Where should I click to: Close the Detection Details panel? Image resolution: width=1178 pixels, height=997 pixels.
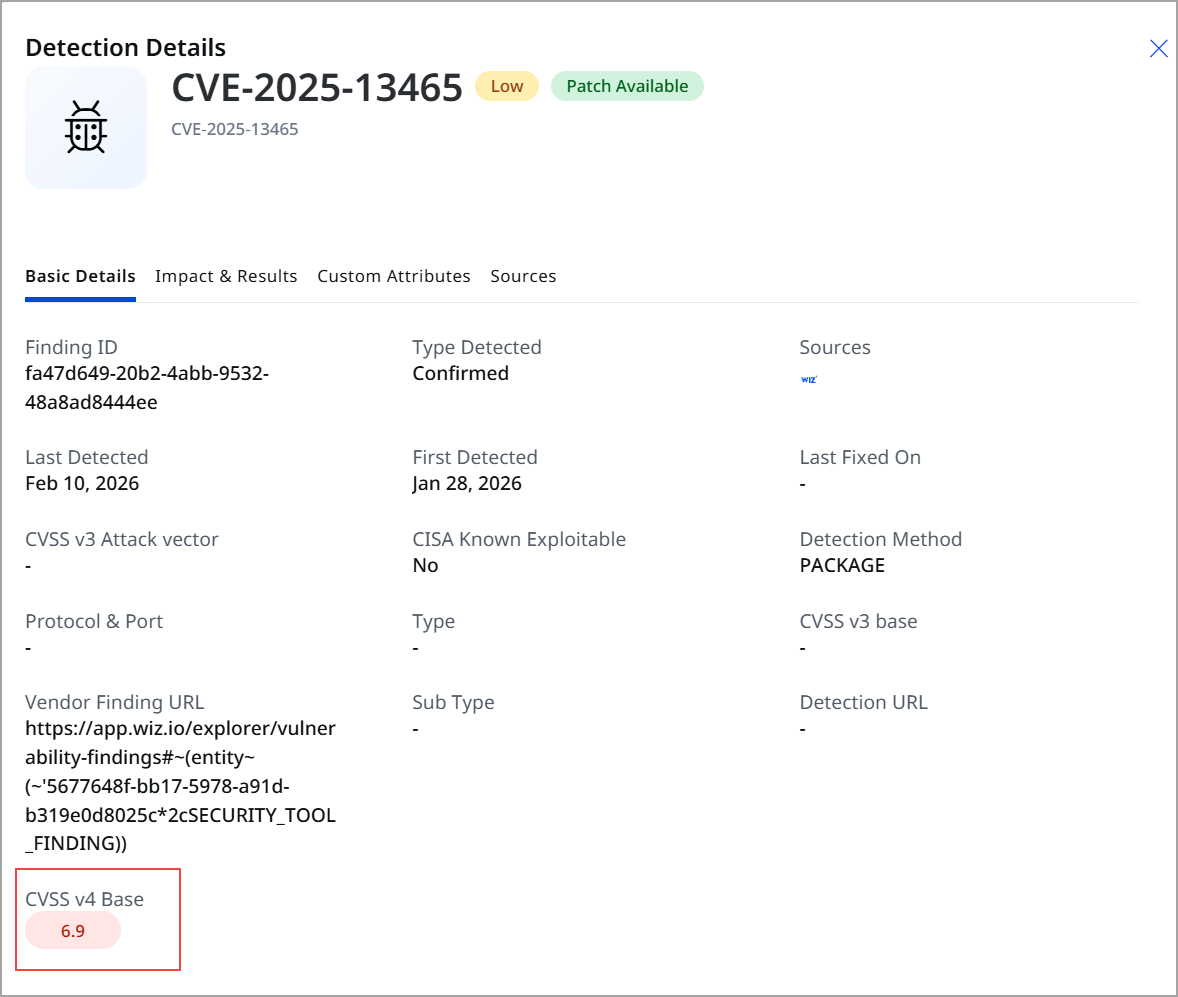(x=1158, y=48)
